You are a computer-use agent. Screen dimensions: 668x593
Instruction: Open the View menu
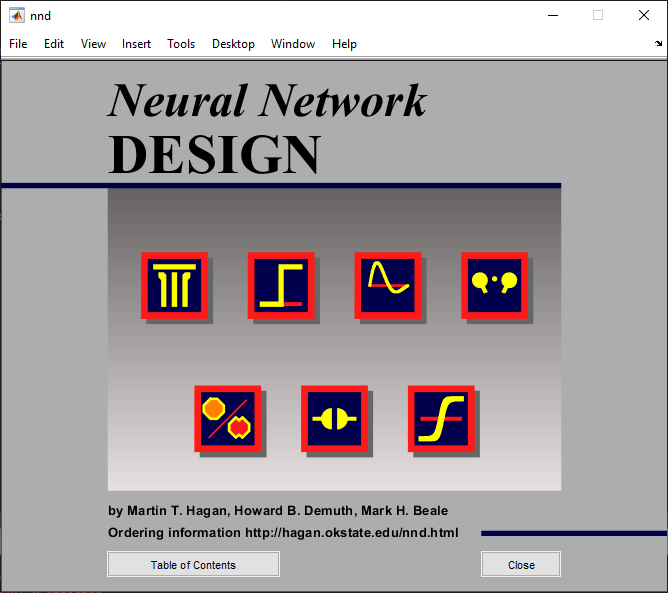pyautogui.click(x=93, y=44)
